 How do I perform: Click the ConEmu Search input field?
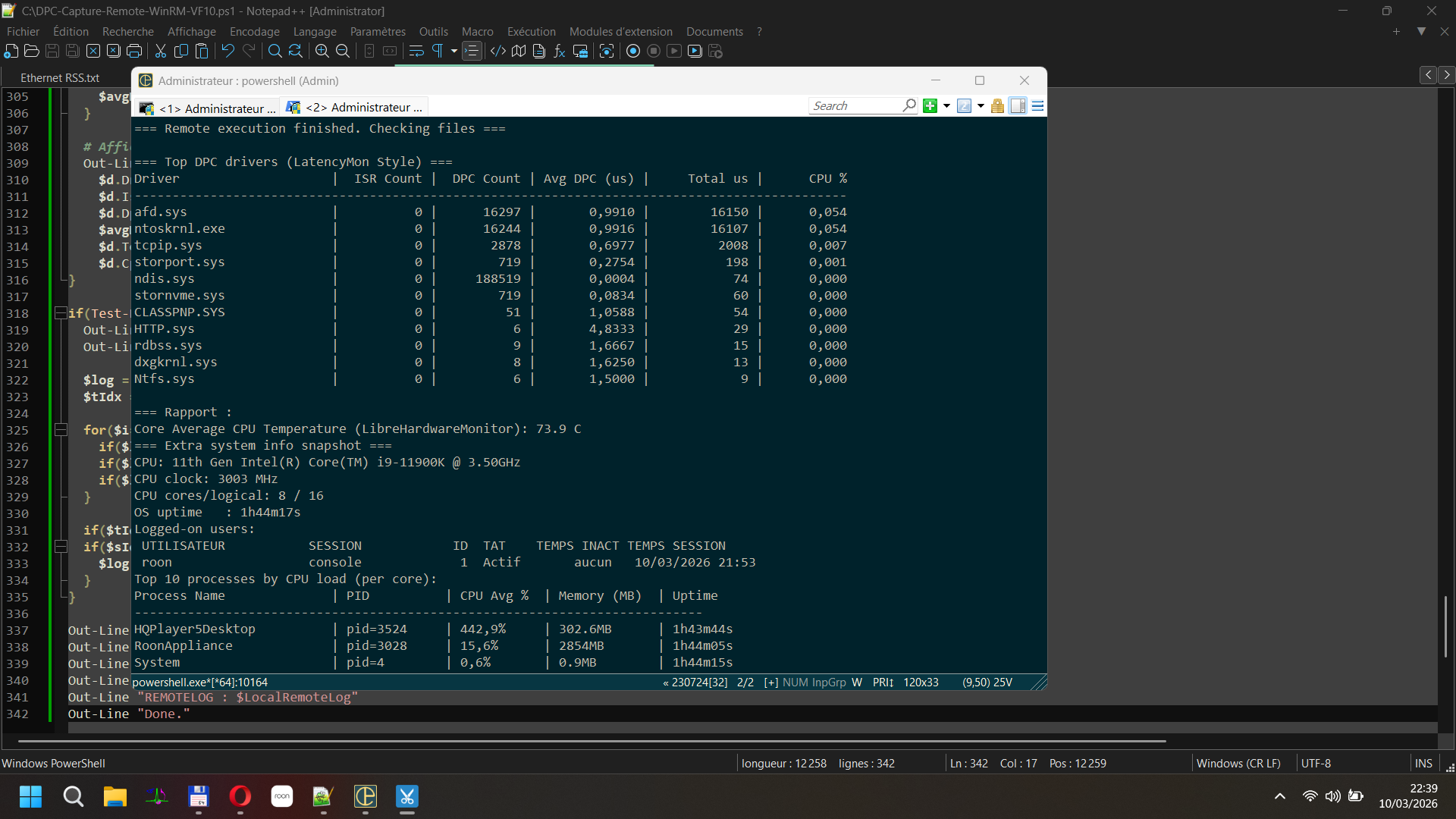click(x=855, y=106)
